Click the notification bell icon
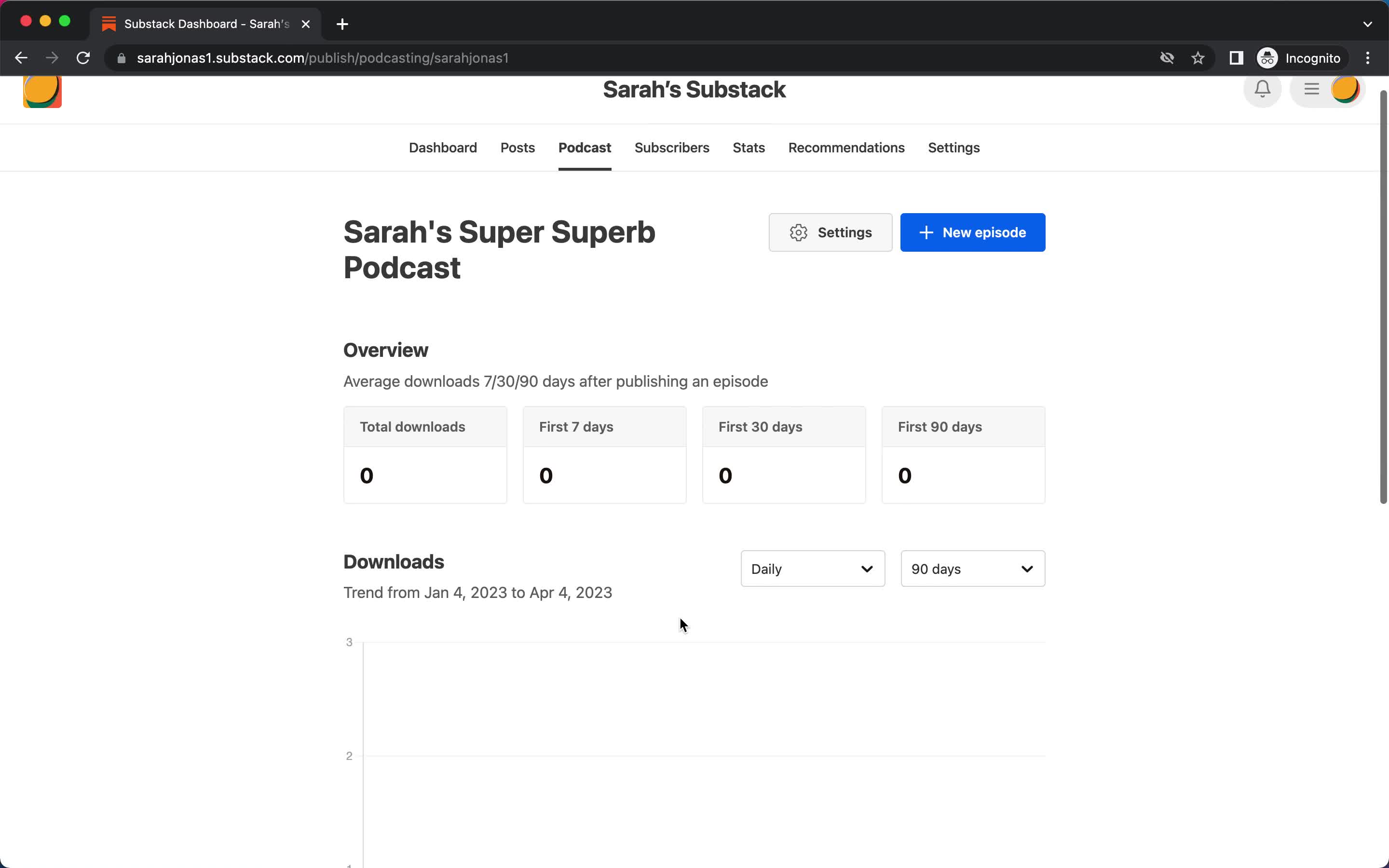Image resolution: width=1389 pixels, height=868 pixels. point(1263,89)
